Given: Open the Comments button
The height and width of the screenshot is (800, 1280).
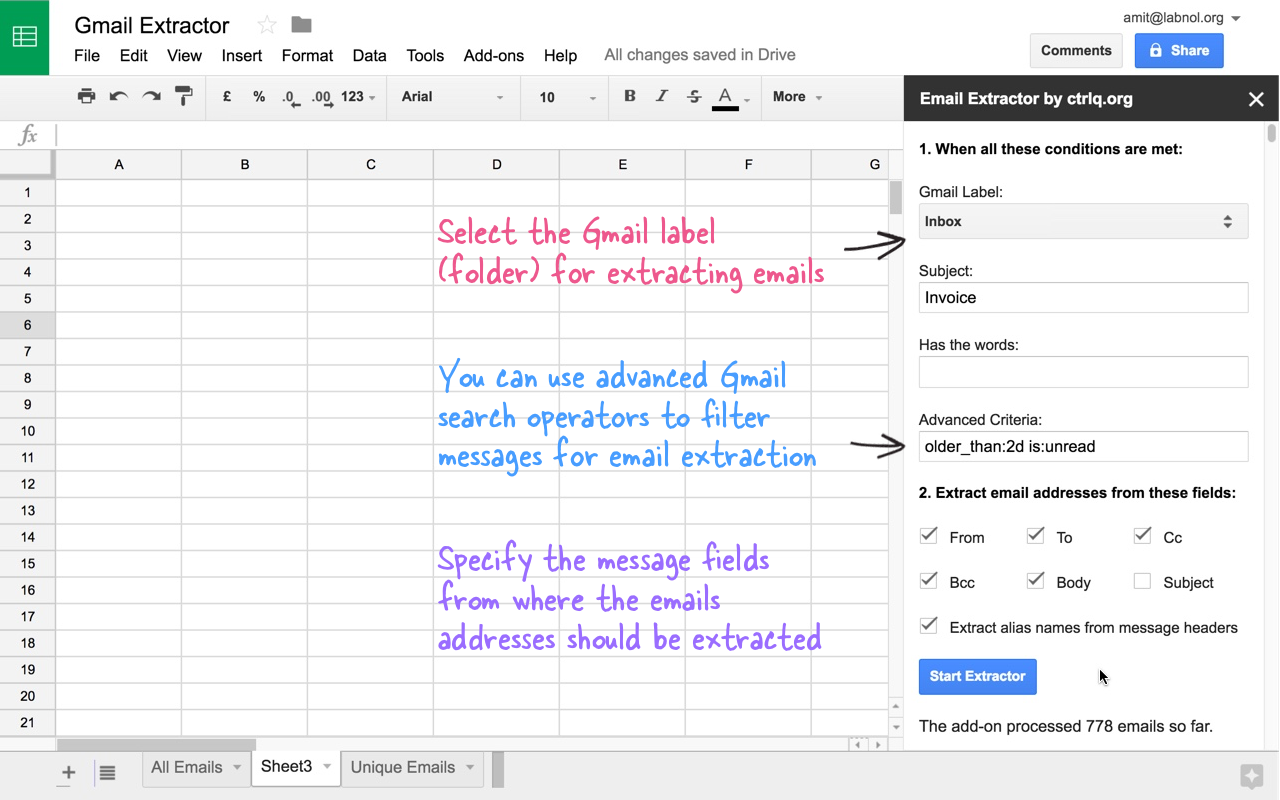Looking at the screenshot, I should pos(1076,50).
